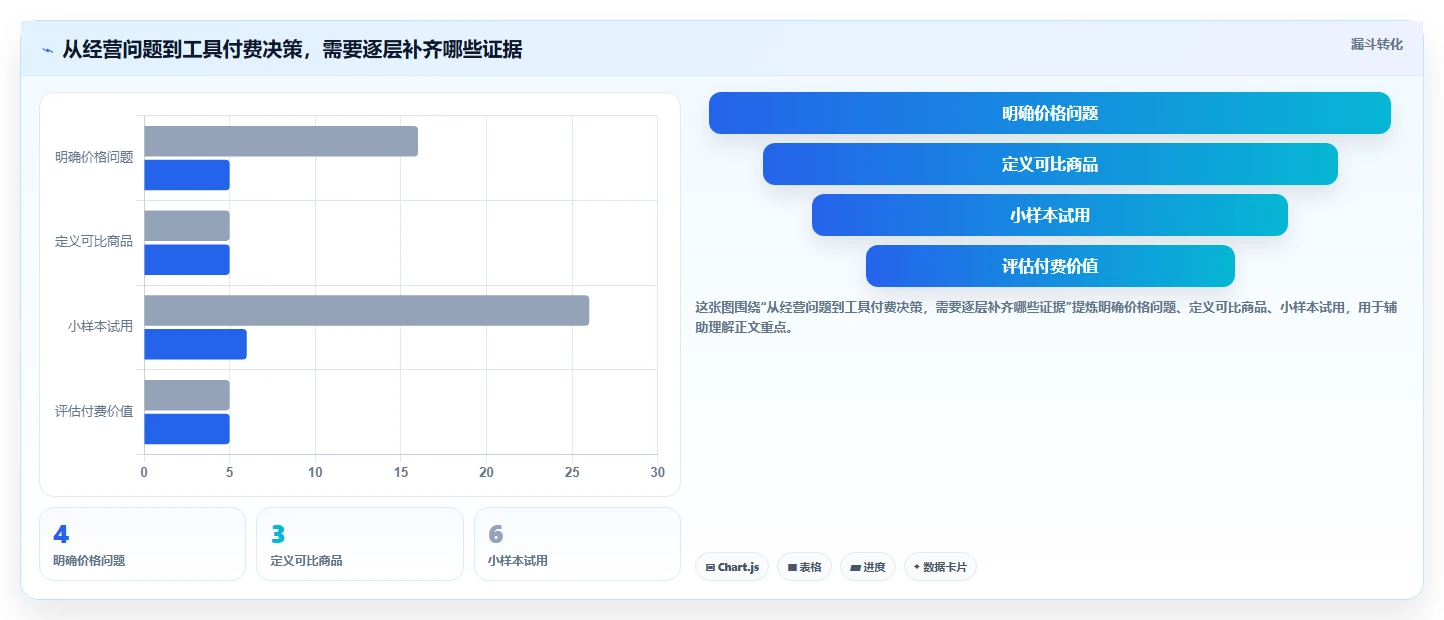This screenshot has height=620, width=1444.
Task: Click the y-axis label 定义可比商品
Action: coord(94,241)
